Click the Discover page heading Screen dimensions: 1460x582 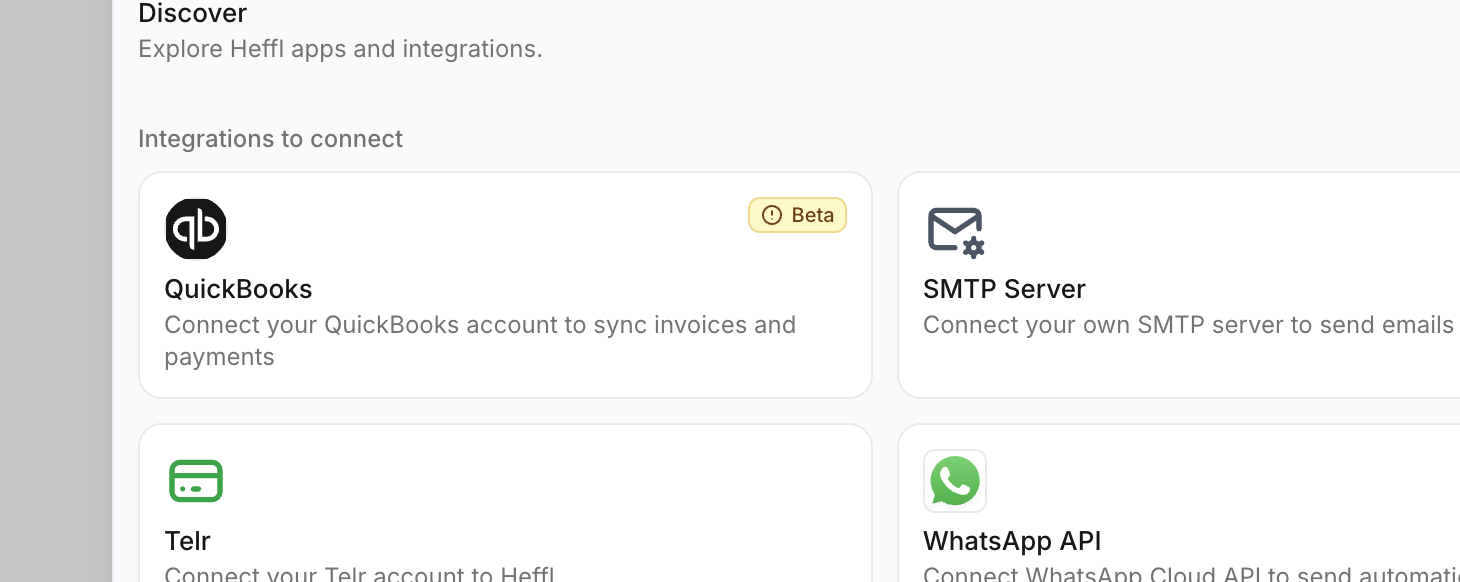(x=192, y=14)
